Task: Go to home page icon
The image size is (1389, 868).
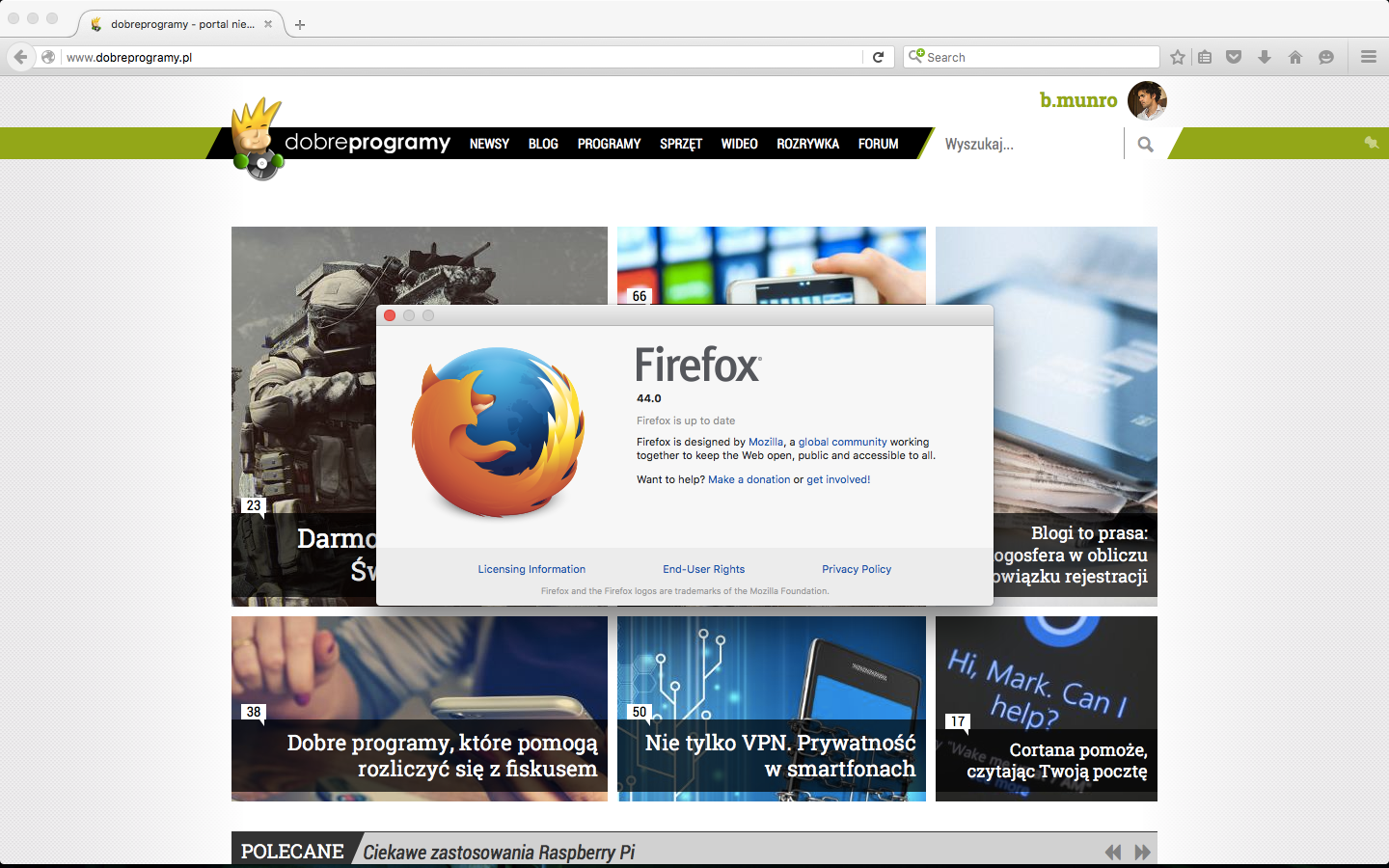Action: click(1295, 57)
